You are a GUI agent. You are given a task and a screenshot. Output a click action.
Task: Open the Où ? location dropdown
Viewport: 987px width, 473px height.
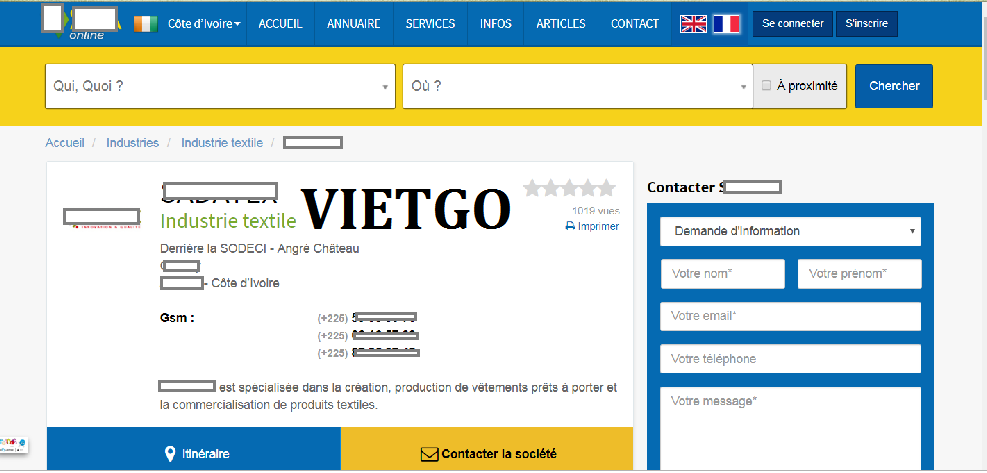[578, 86]
